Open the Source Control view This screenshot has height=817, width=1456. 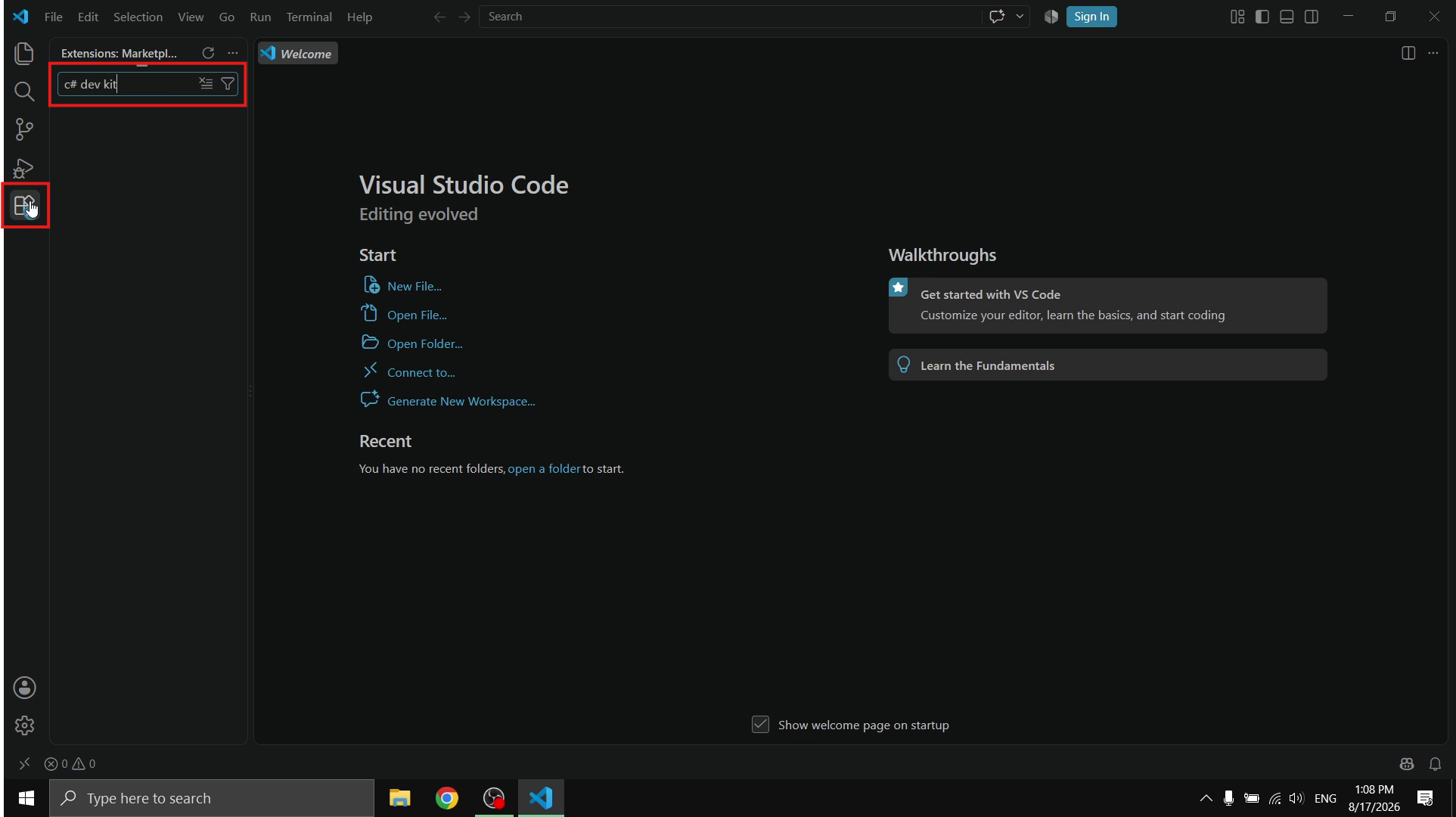(24, 129)
